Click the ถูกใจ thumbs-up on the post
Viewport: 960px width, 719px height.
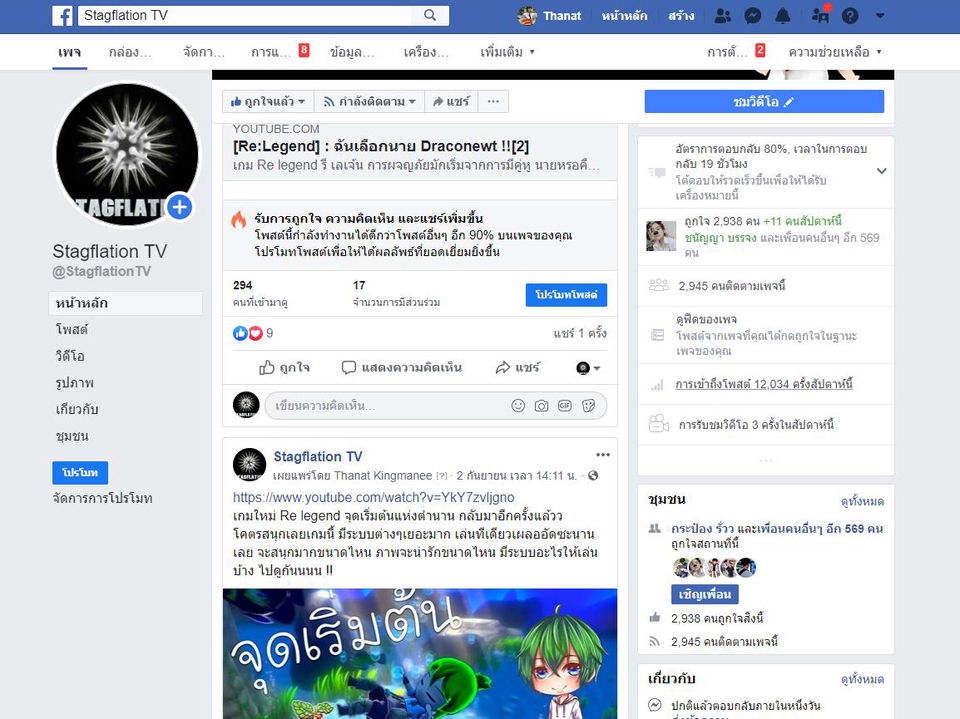tap(284, 367)
